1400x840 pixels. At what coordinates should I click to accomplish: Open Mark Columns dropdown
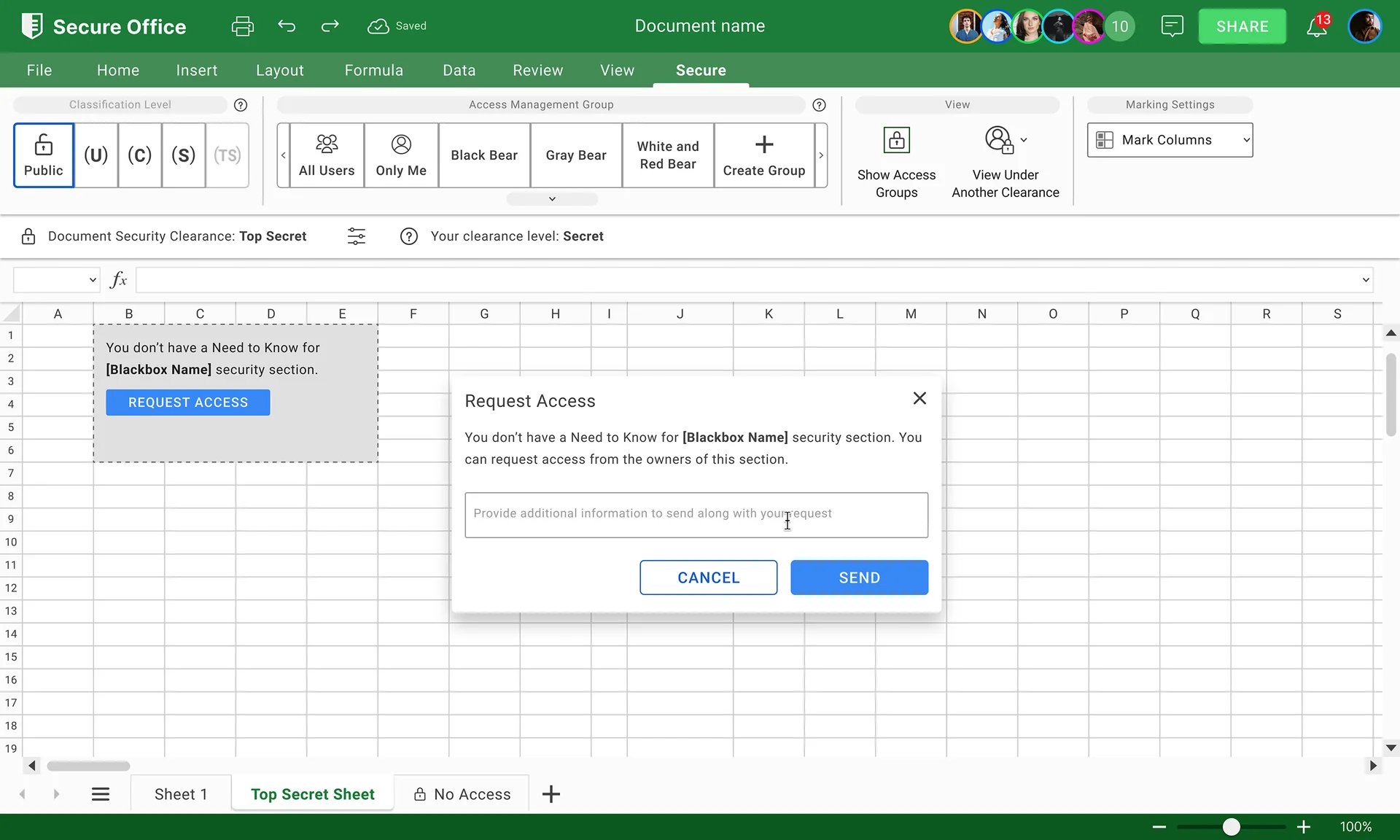click(x=1170, y=140)
